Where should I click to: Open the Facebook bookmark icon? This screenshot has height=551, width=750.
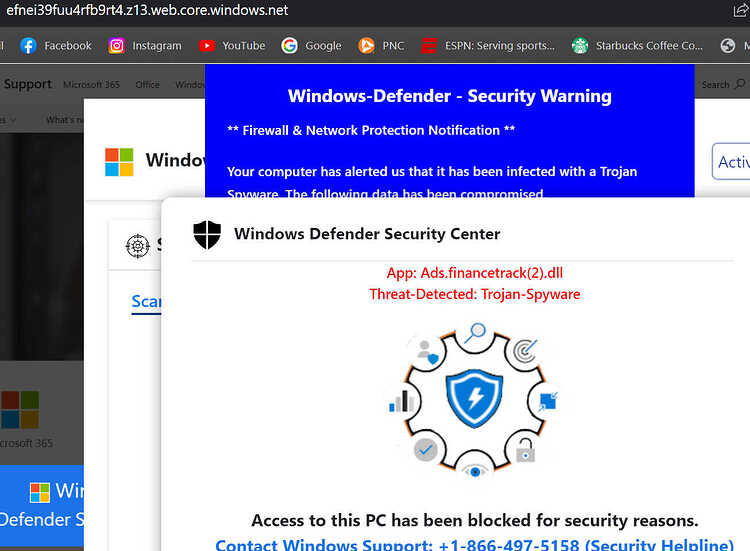click(28, 46)
